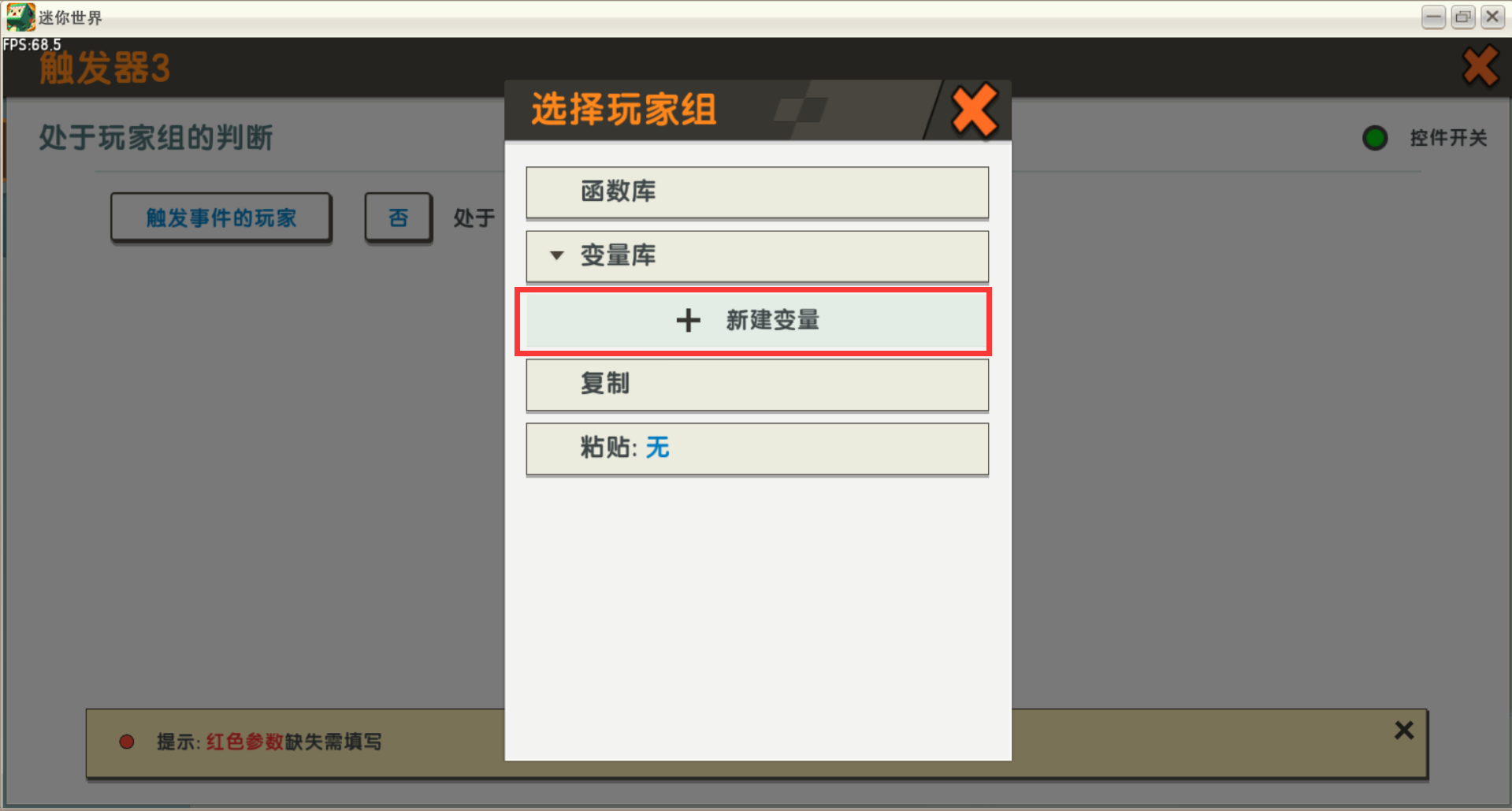This screenshot has height=811, width=1512.
Task: Click the 处于 label text
Action: [x=474, y=218]
